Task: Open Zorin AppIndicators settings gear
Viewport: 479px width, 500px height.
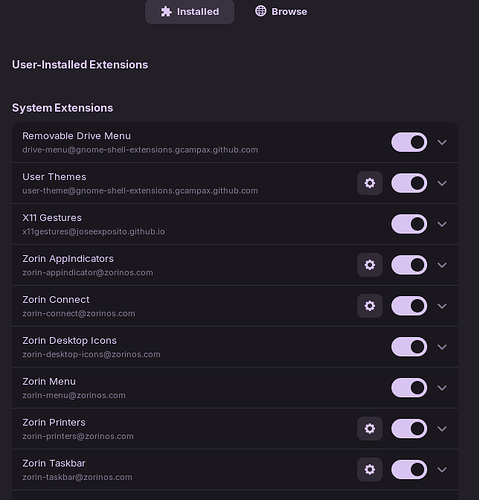Action: coord(370,265)
